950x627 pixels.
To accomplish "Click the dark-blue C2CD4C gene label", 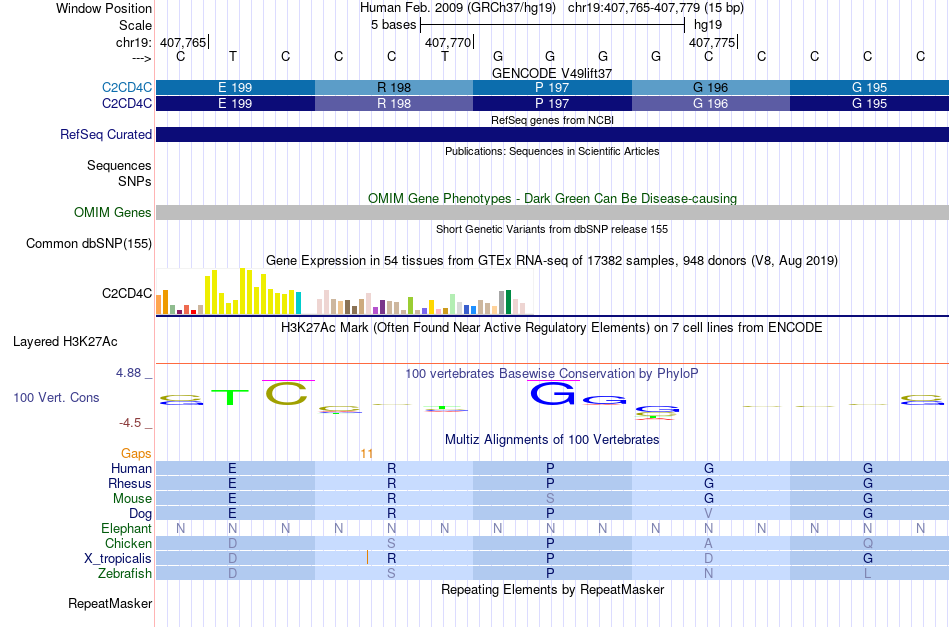I will coord(127,104).
